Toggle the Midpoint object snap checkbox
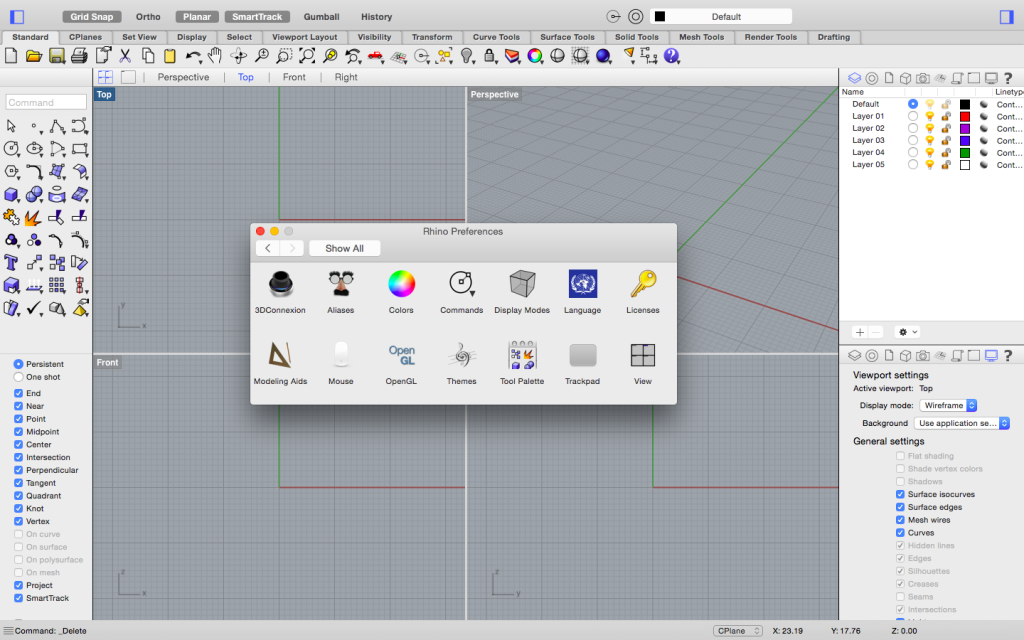Image resolution: width=1024 pixels, height=640 pixels. (x=18, y=432)
